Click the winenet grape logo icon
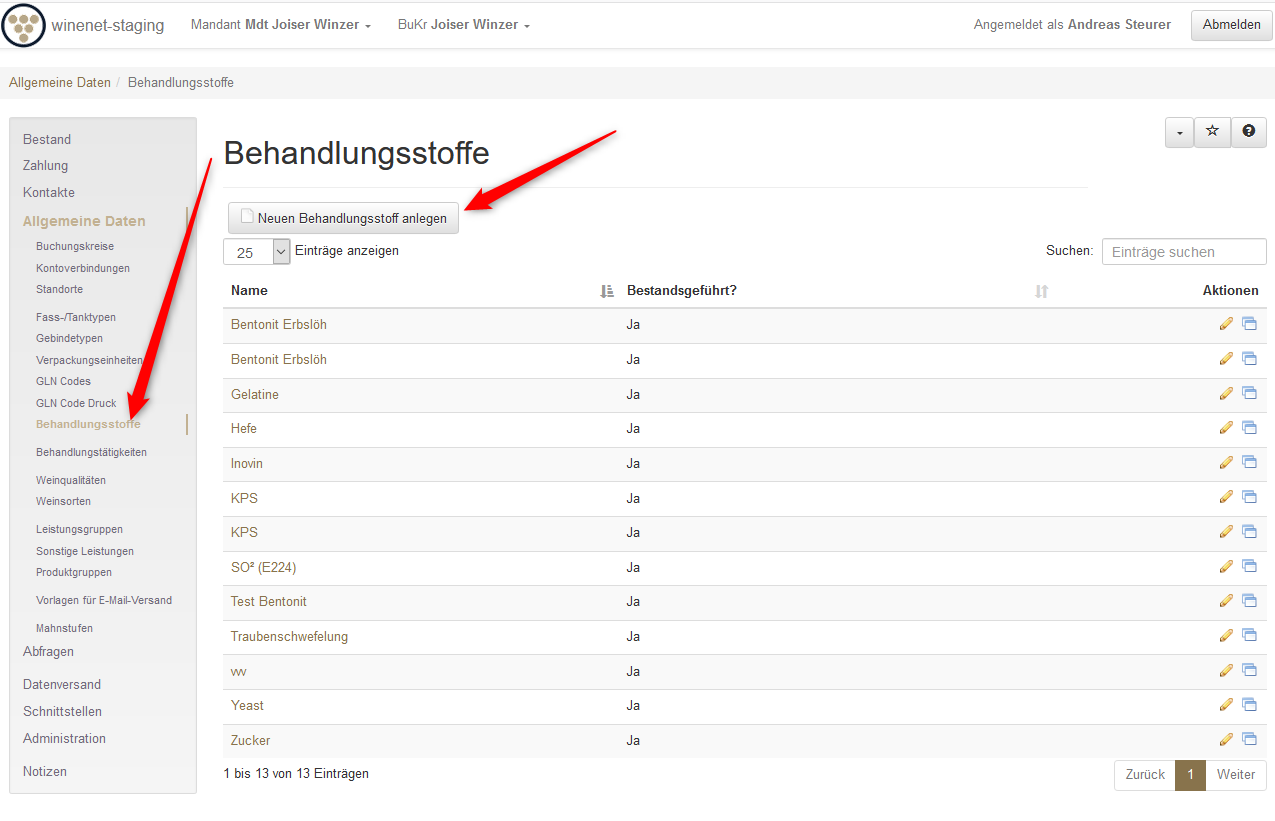 [24, 25]
